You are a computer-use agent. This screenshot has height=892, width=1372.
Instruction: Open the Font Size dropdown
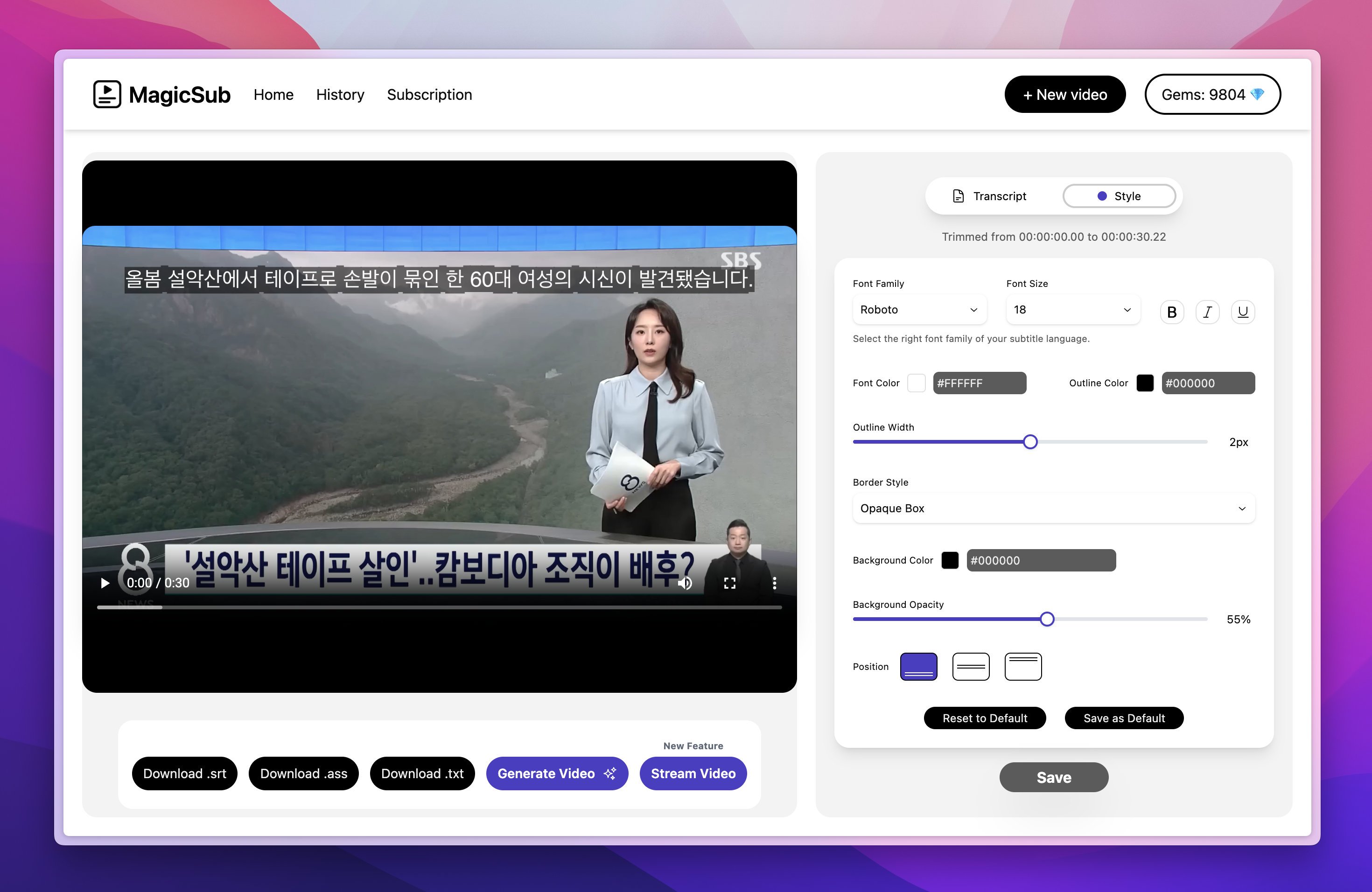click(x=1072, y=309)
